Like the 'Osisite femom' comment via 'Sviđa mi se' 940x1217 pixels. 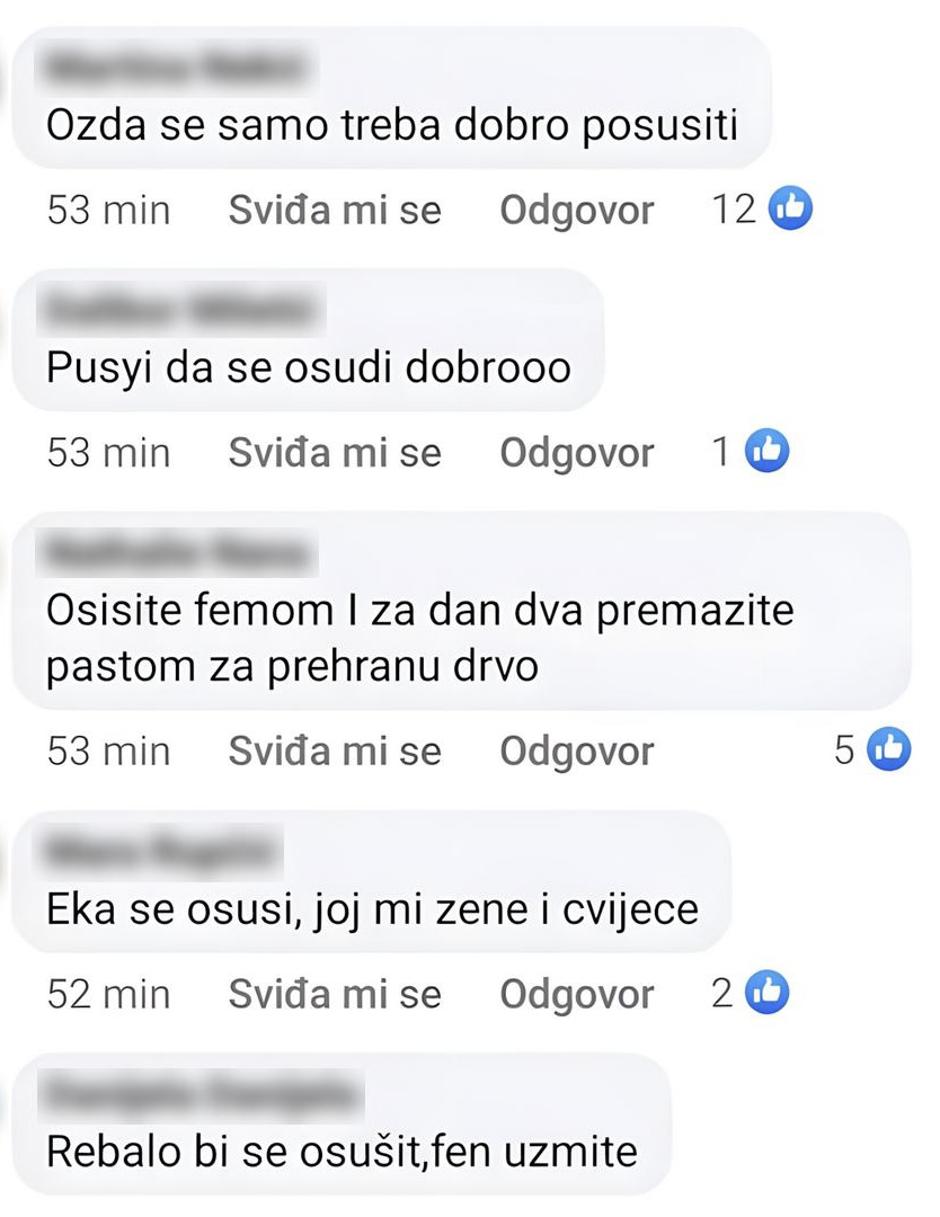[334, 751]
